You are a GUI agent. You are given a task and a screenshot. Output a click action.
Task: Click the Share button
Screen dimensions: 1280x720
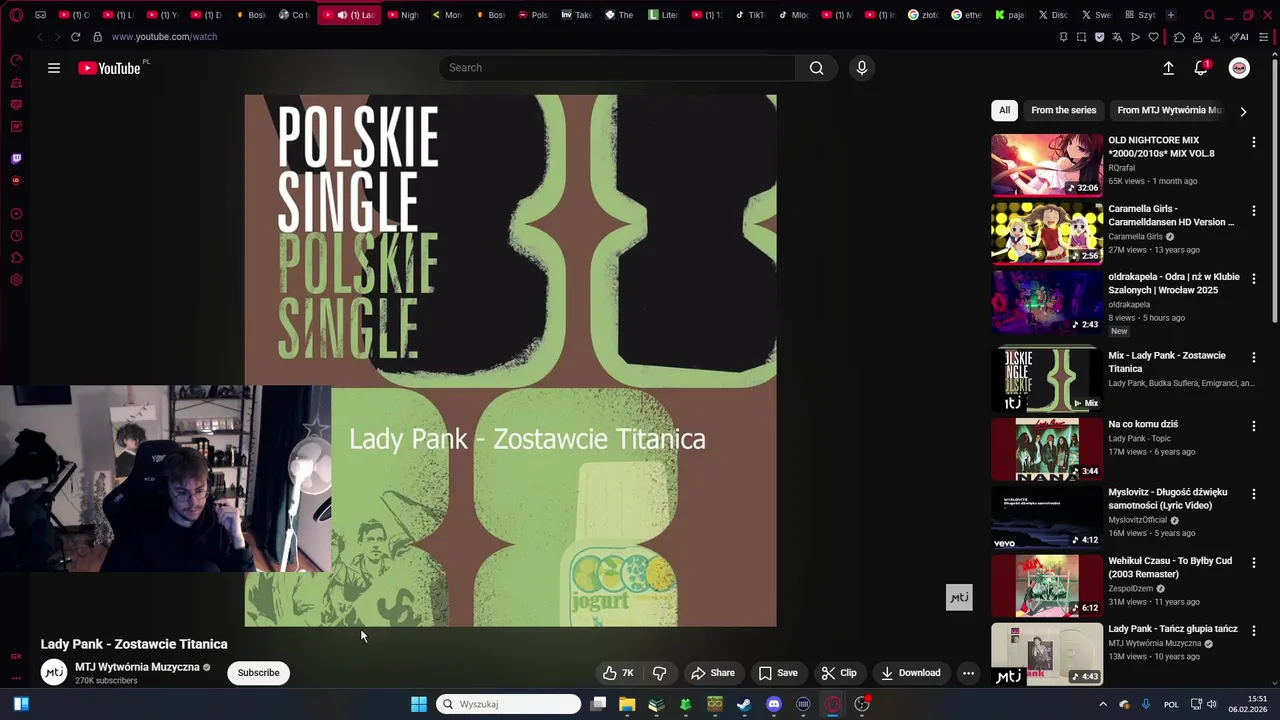[x=713, y=673]
